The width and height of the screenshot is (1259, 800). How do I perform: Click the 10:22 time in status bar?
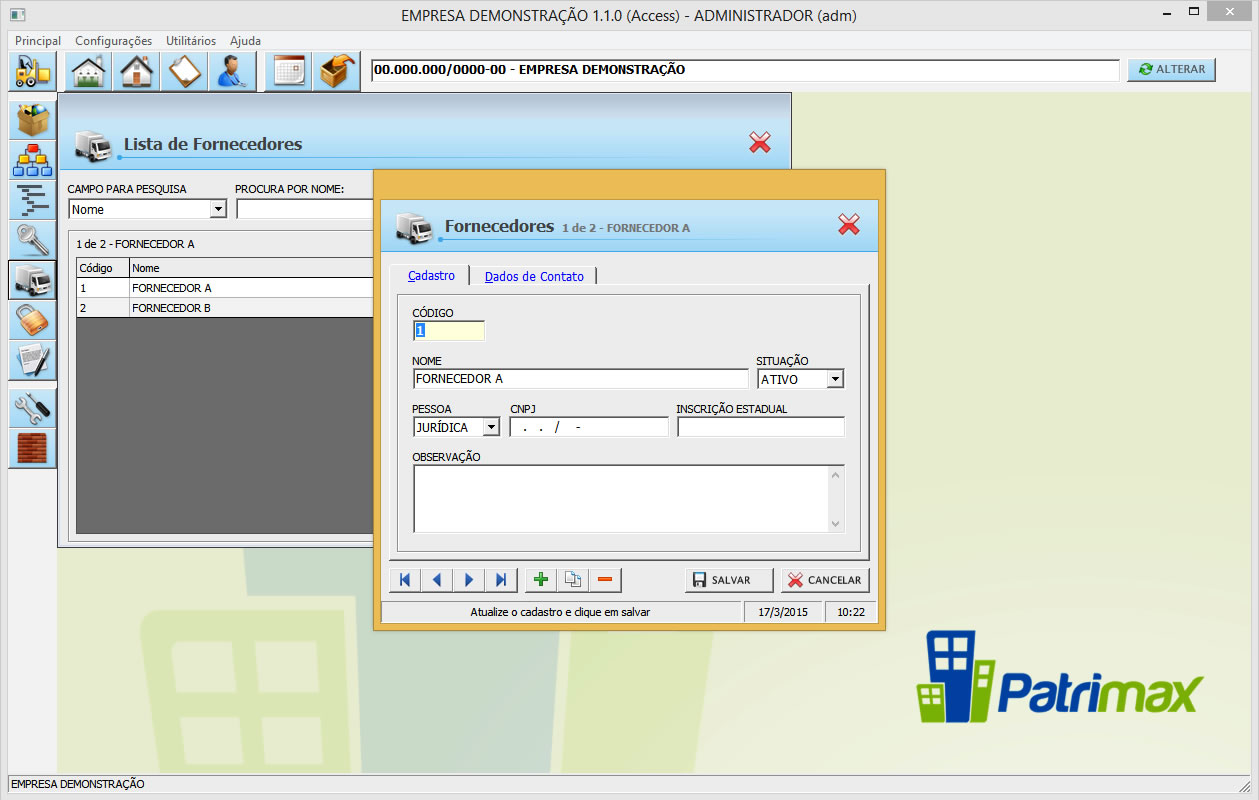(x=851, y=611)
